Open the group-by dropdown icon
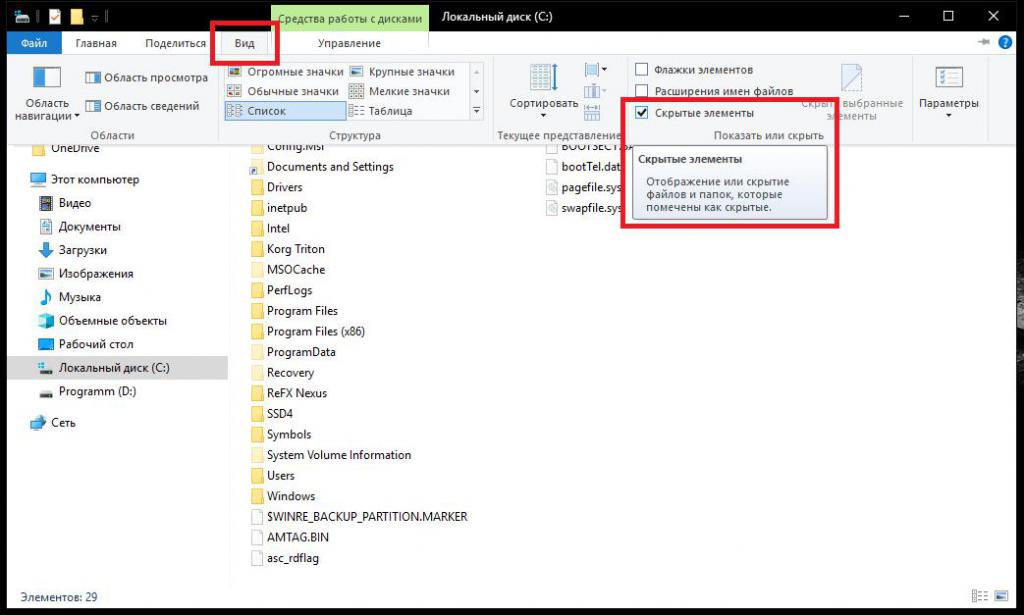This screenshot has width=1024, height=615. tap(596, 69)
